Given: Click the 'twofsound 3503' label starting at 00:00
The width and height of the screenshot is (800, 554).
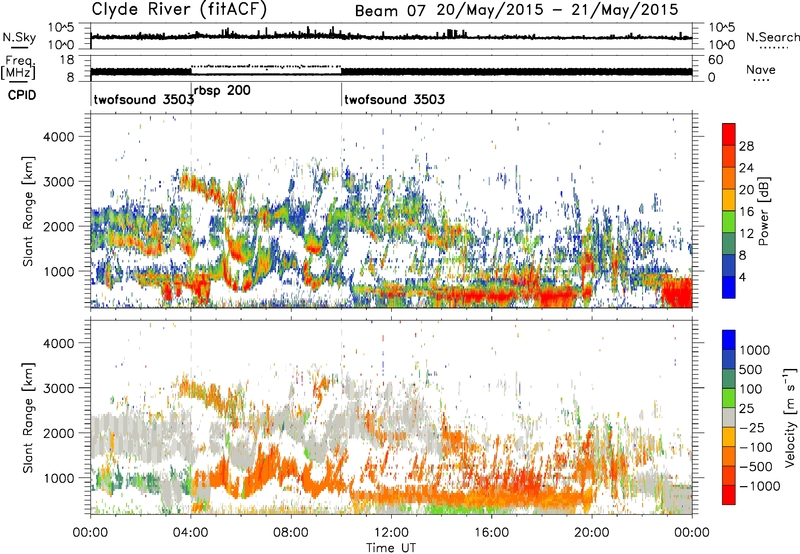Looking at the screenshot, I should click(143, 99).
